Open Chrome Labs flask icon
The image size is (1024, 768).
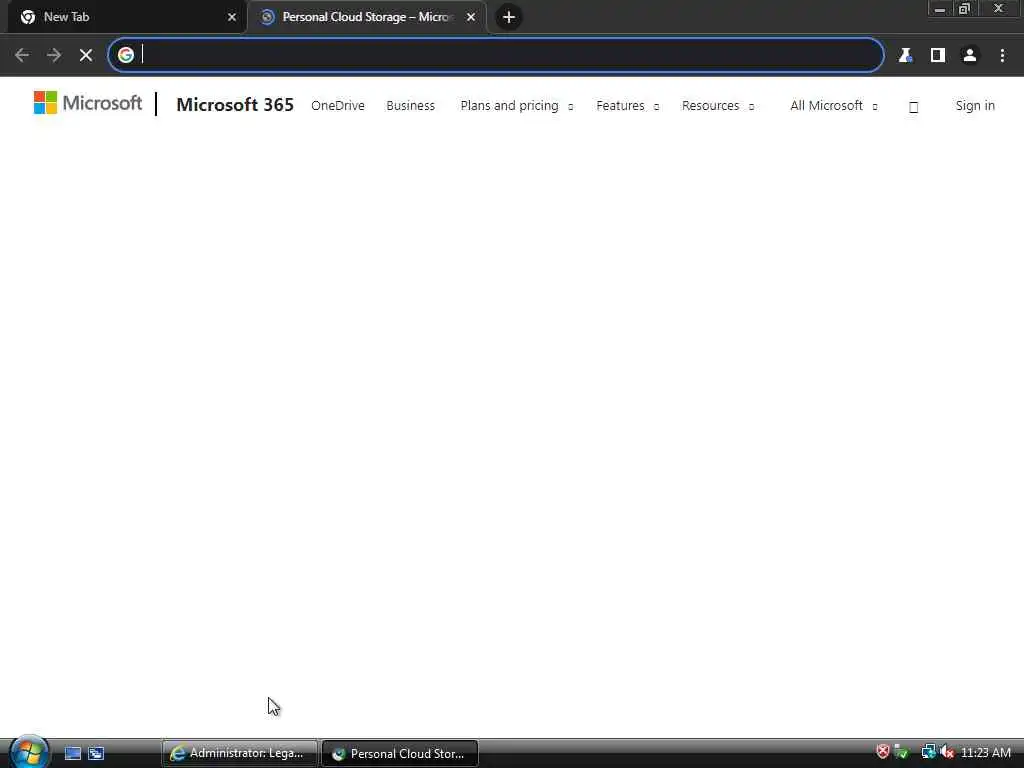(905, 56)
